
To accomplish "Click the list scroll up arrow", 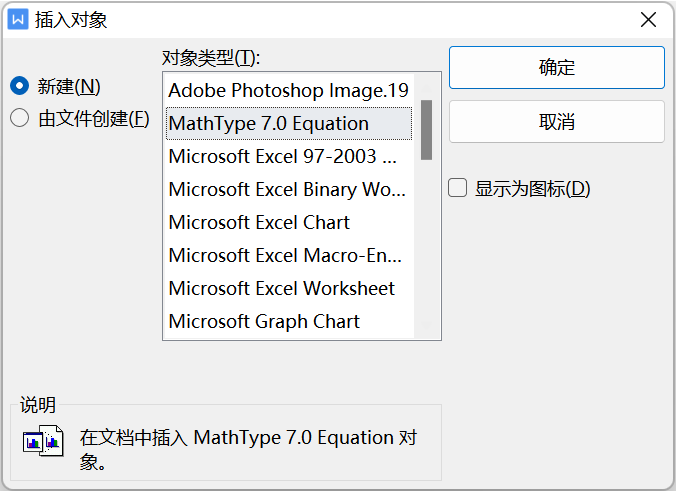I will (x=426, y=88).
